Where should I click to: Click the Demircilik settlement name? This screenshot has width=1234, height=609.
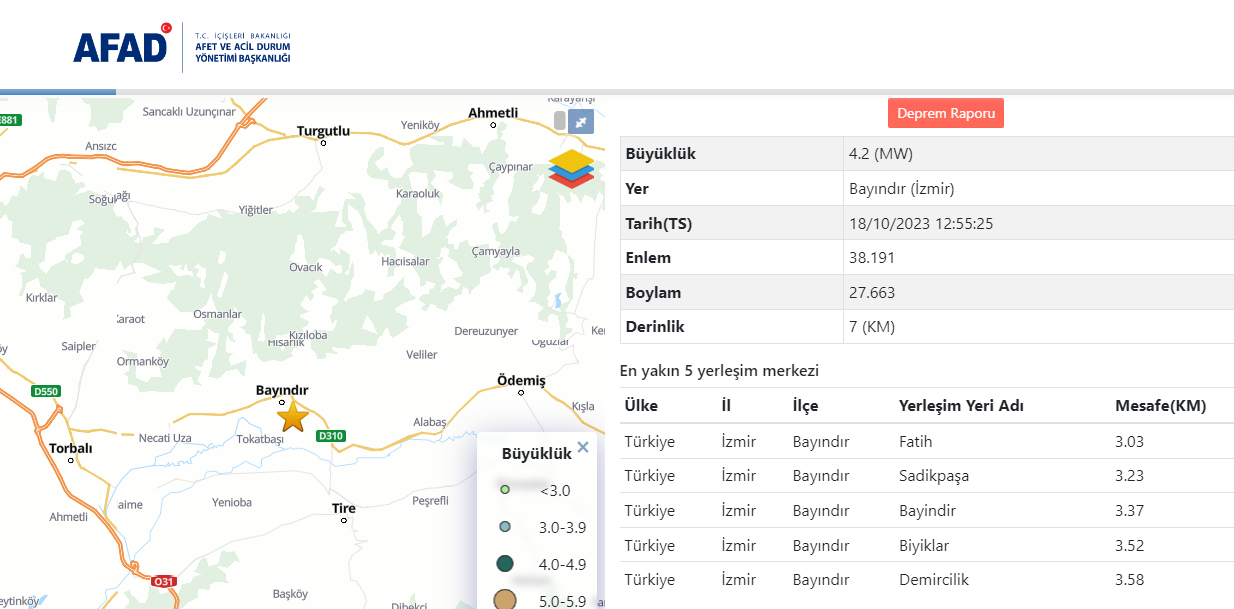tap(934, 580)
